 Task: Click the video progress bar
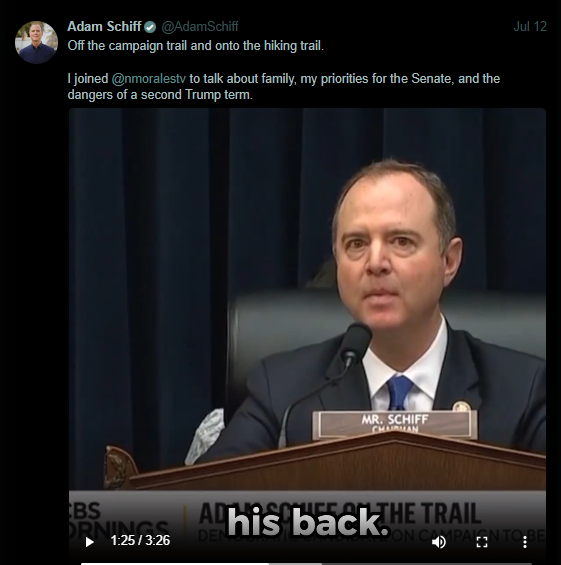[x=306, y=564]
